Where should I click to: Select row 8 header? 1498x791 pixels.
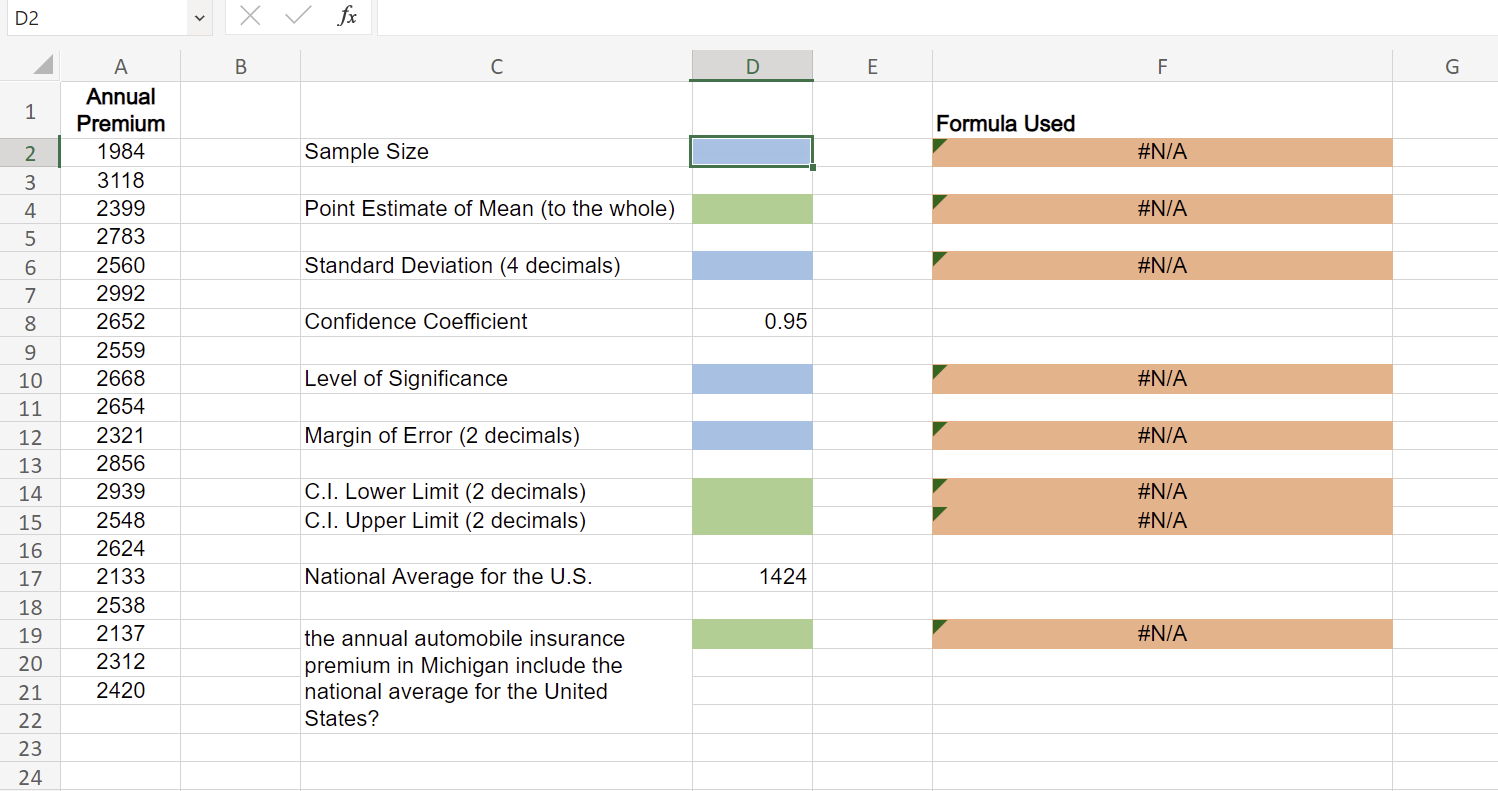point(30,322)
